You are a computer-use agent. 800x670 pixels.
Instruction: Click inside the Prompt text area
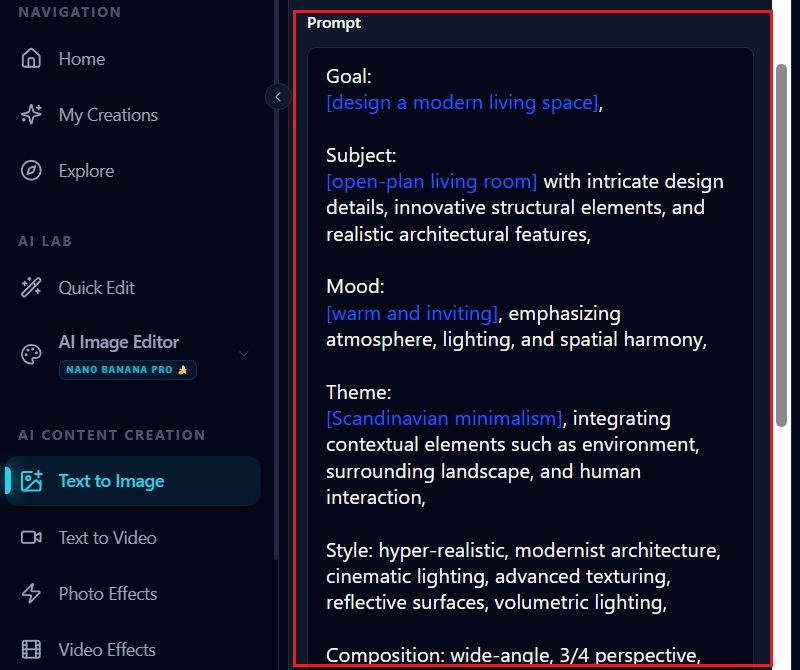[x=530, y=357]
